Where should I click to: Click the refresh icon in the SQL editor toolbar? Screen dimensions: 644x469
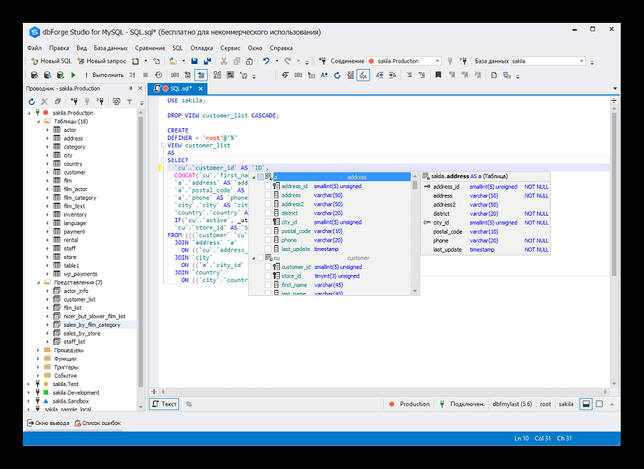(337, 75)
